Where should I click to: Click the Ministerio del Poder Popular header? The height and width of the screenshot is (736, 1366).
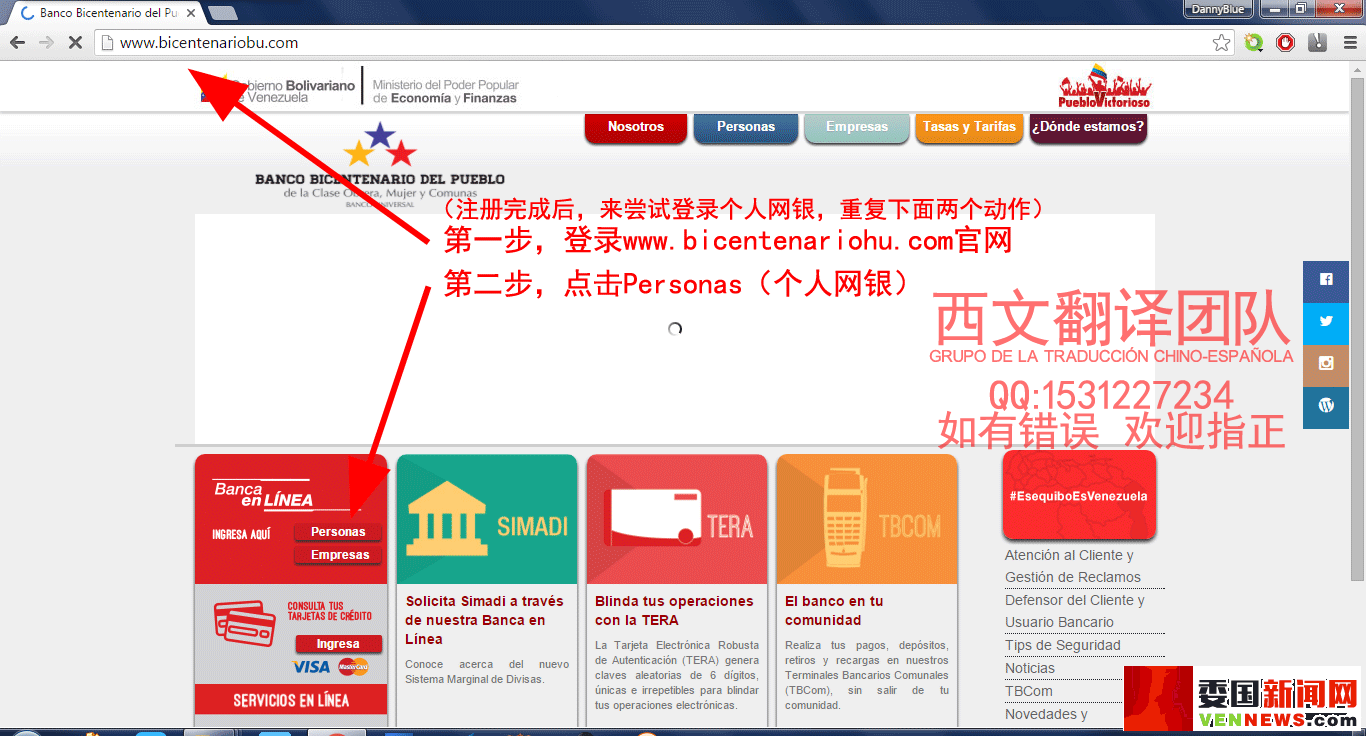point(446,92)
